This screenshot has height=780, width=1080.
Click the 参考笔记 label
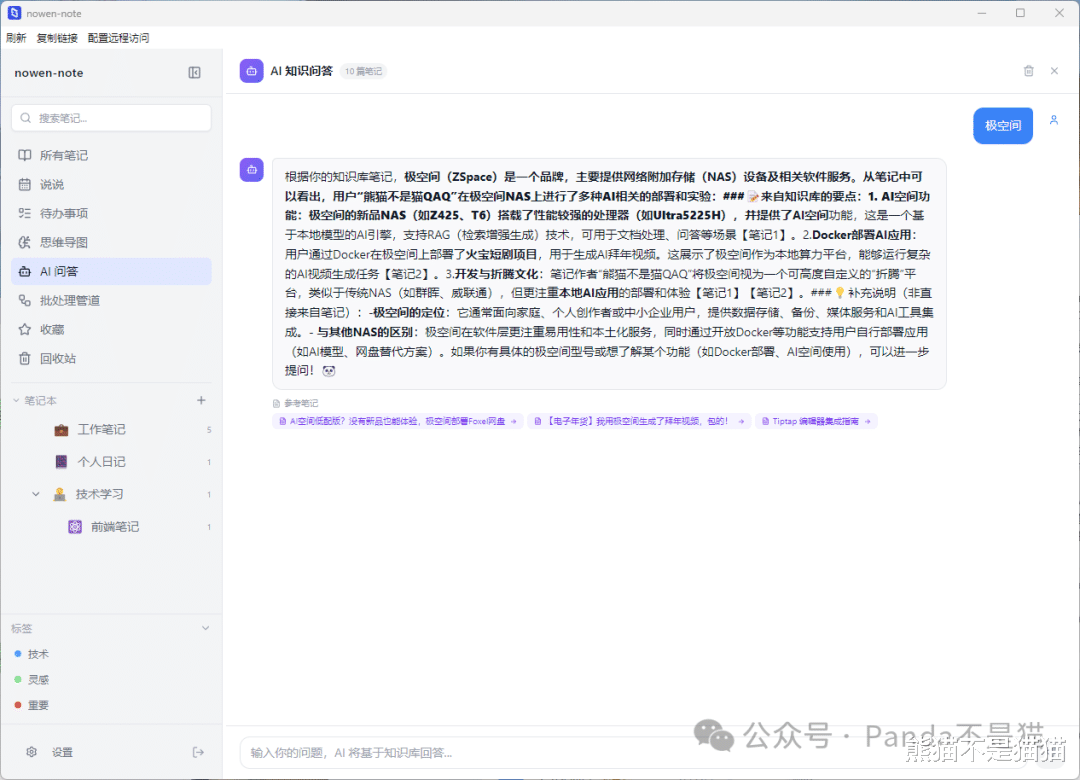(301, 403)
